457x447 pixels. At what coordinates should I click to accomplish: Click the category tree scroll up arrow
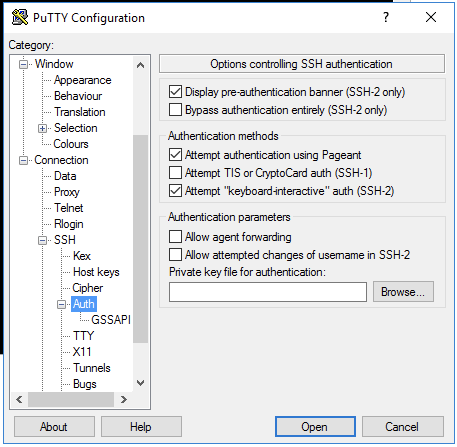141,65
